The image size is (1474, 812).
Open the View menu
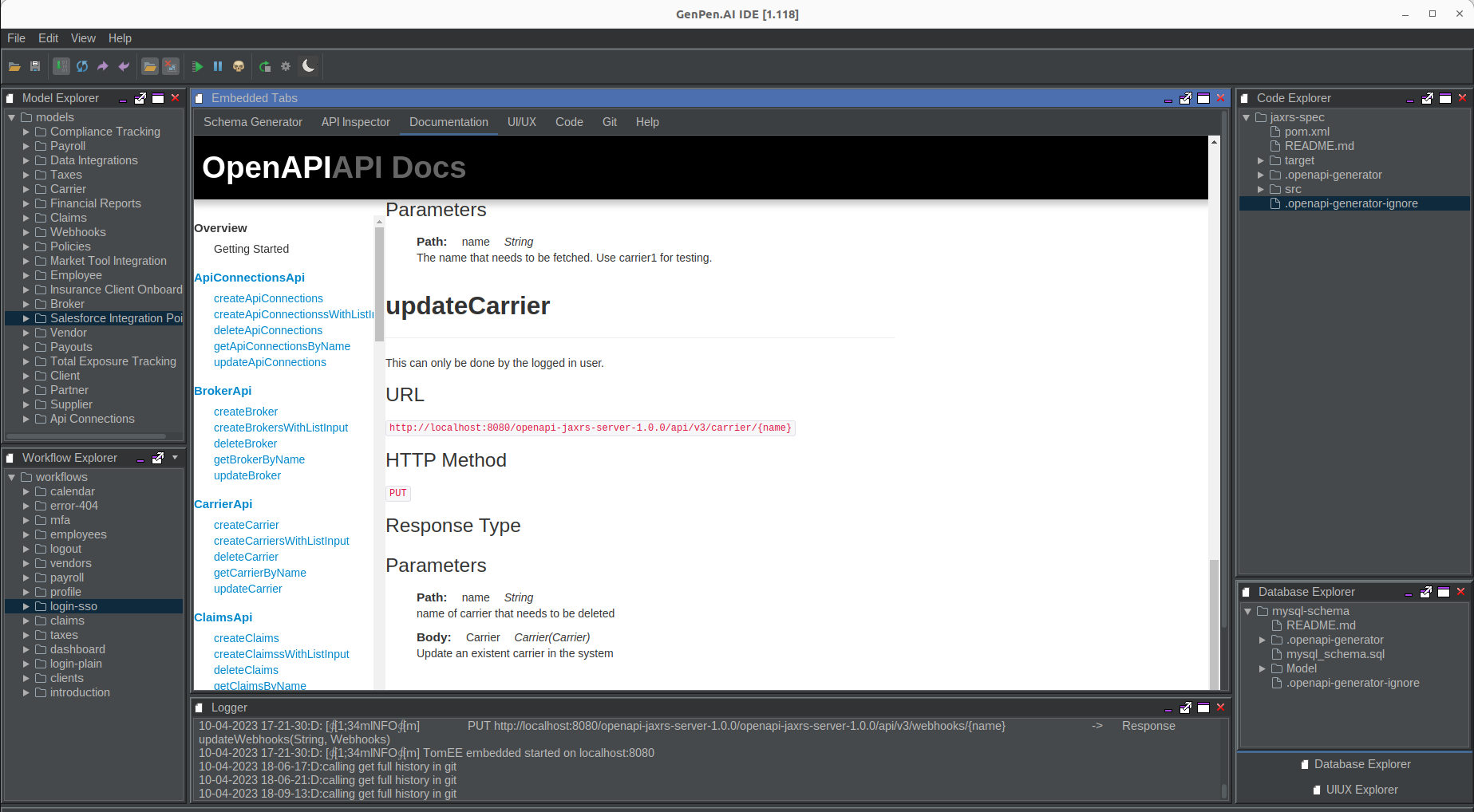(x=83, y=38)
